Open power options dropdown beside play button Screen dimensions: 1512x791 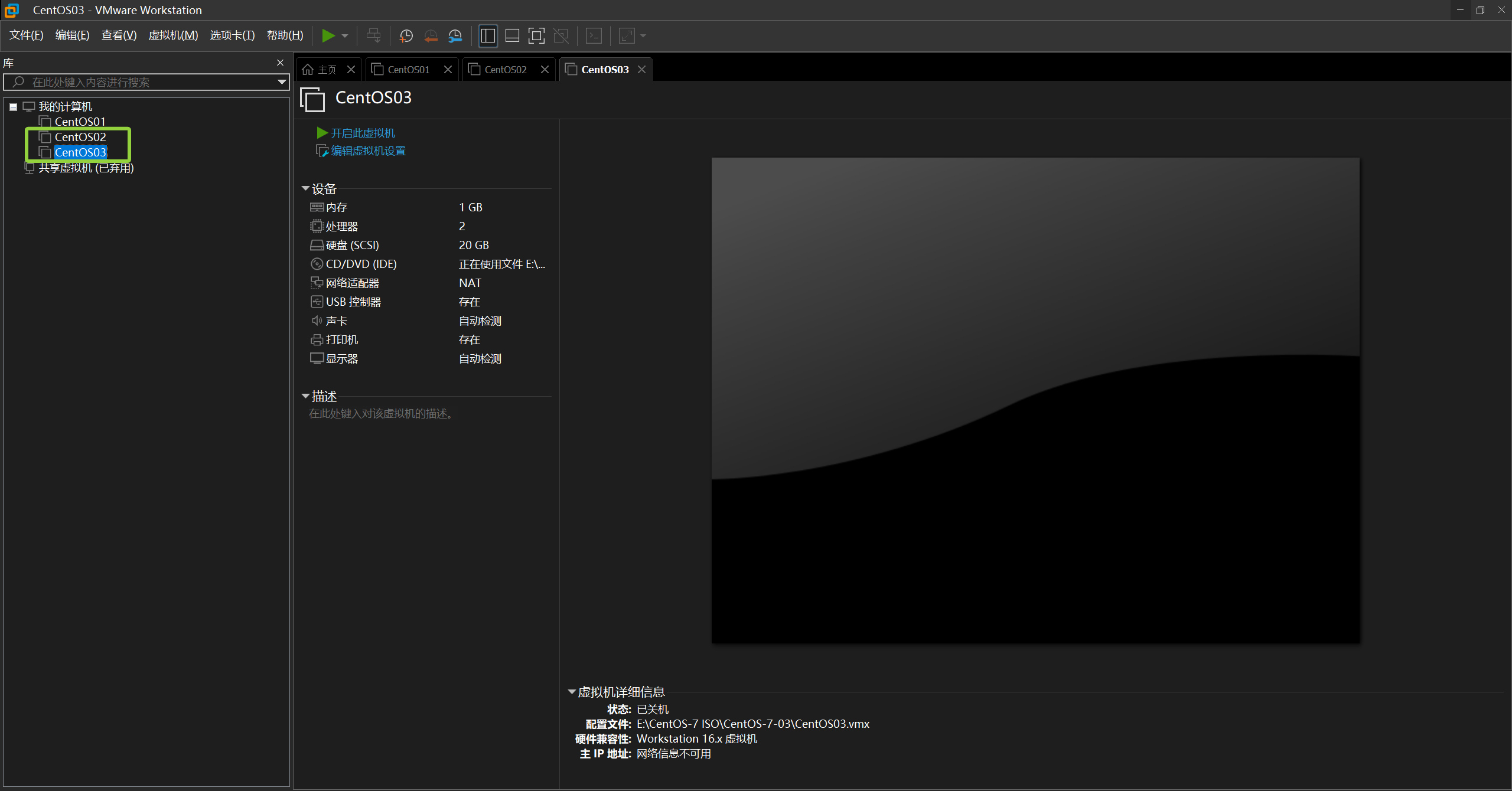click(x=345, y=36)
